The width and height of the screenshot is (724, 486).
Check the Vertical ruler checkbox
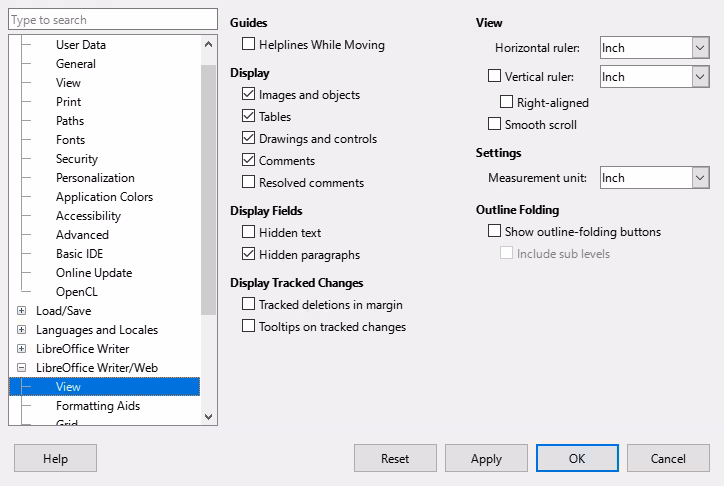pyautogui.click(x=495, y=76)
